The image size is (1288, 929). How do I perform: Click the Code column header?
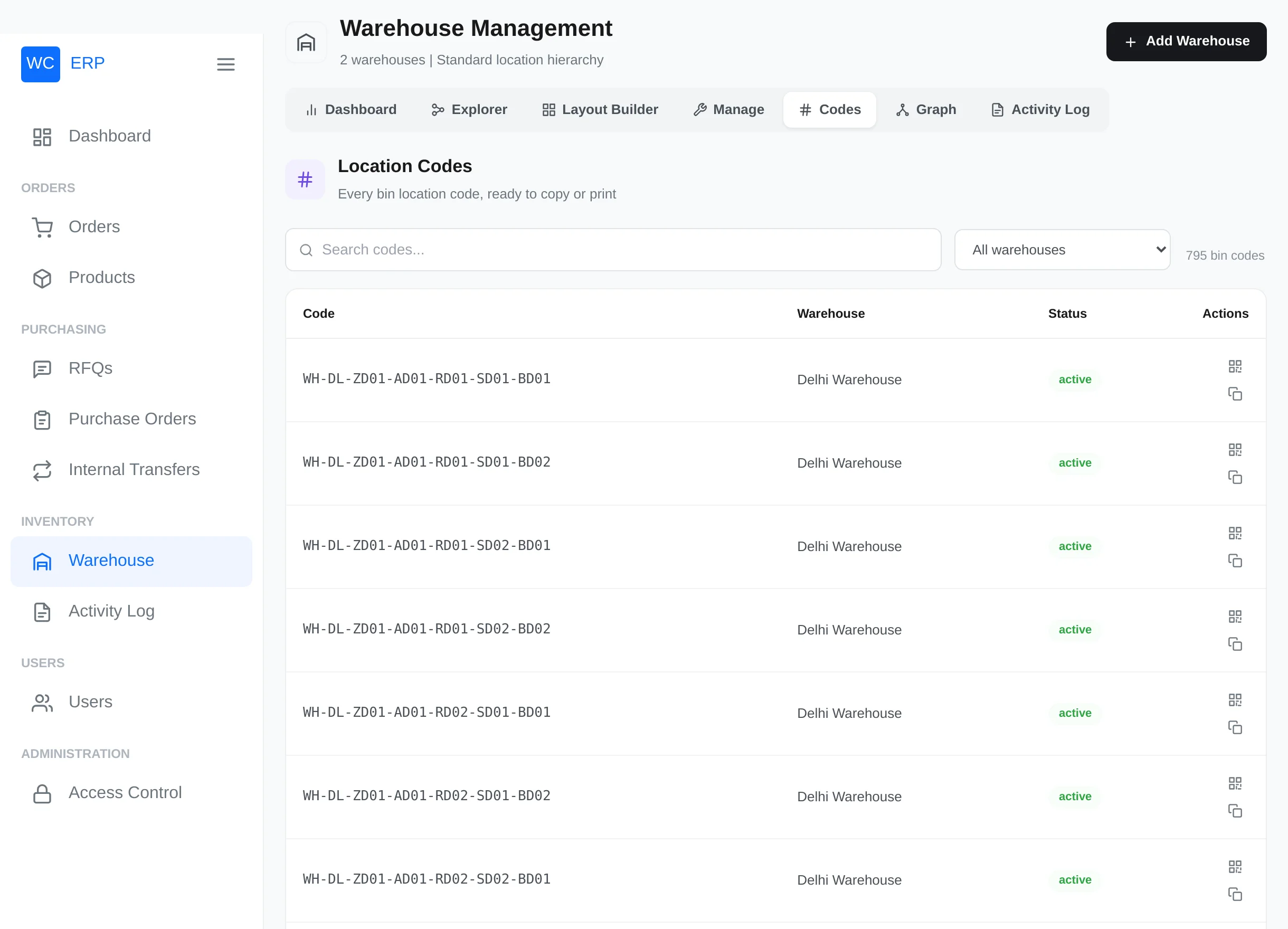(319, 314)
